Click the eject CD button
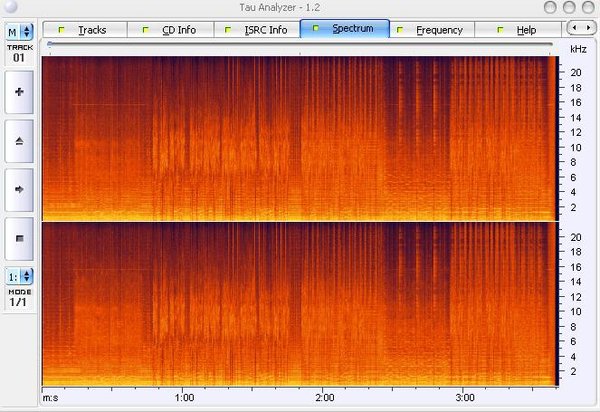Viewport: 600px width, 412px height. click(19, 141)
